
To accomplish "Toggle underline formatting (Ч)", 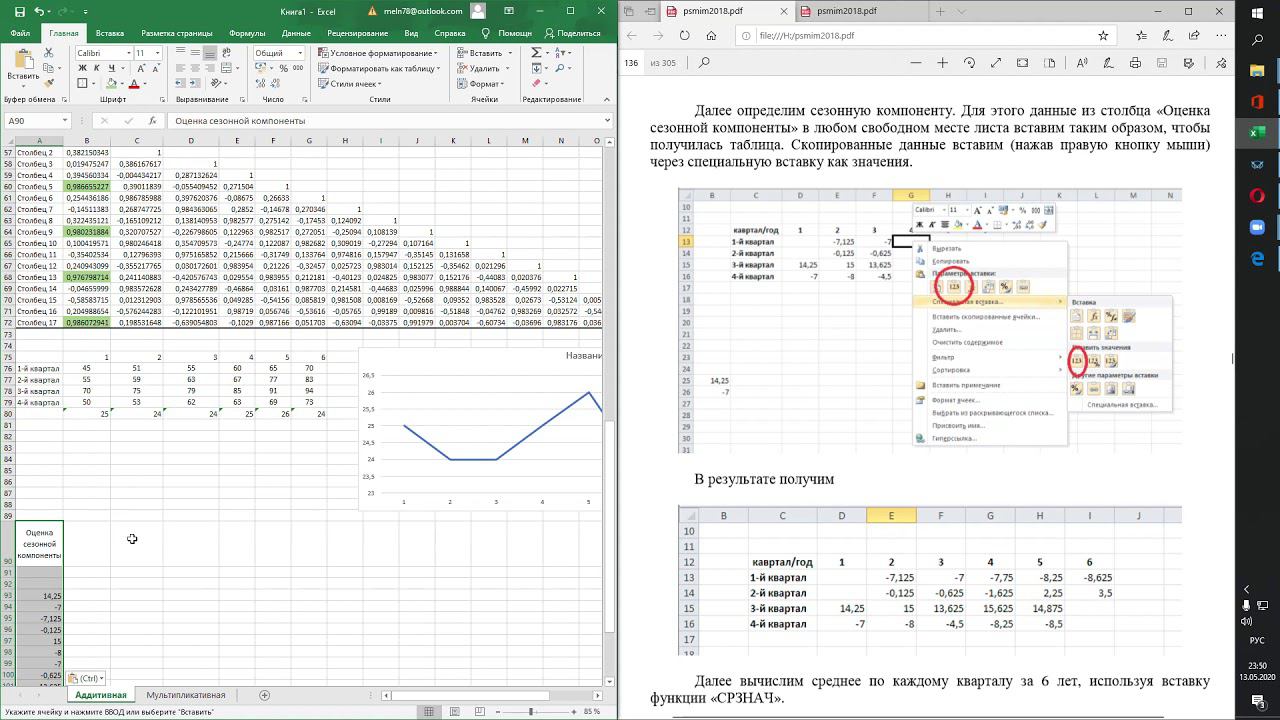I will [111, 68].
